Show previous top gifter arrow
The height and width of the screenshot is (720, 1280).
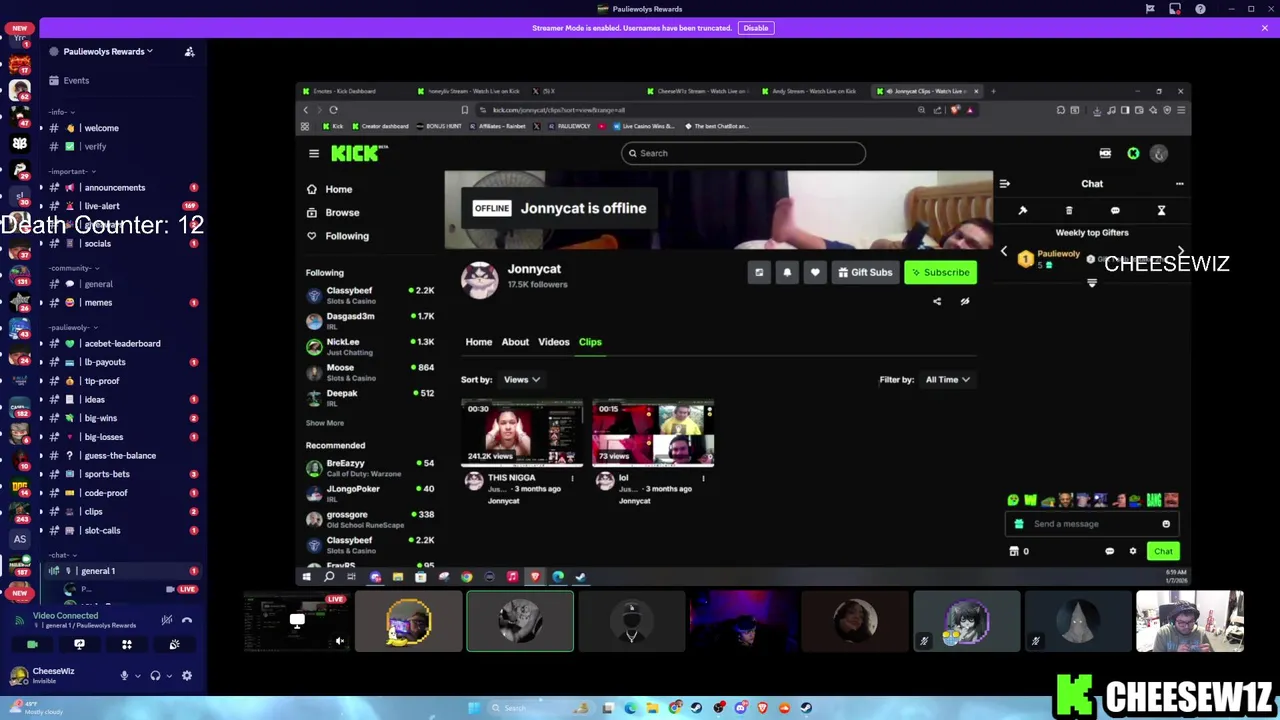point(1004,252)
